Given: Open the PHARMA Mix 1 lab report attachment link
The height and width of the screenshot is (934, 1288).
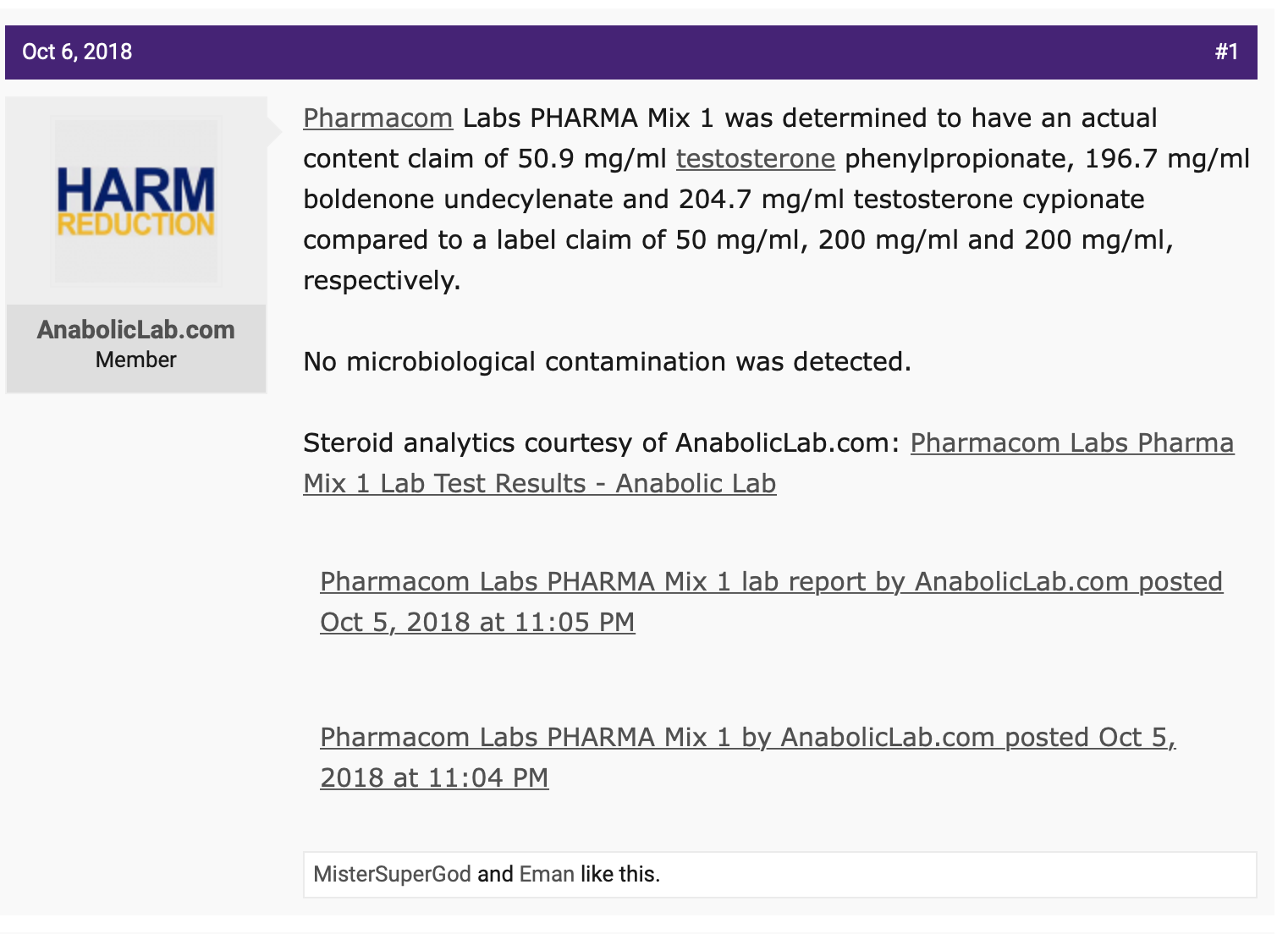Looking at the screenshot, I should tap(771, 602).
